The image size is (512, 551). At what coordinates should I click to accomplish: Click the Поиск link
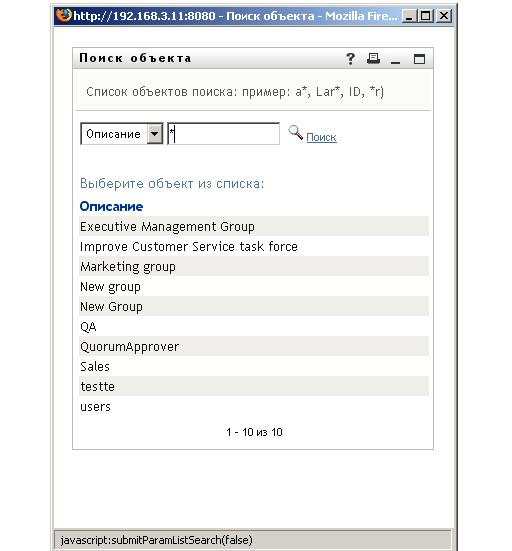coord(321,137)
